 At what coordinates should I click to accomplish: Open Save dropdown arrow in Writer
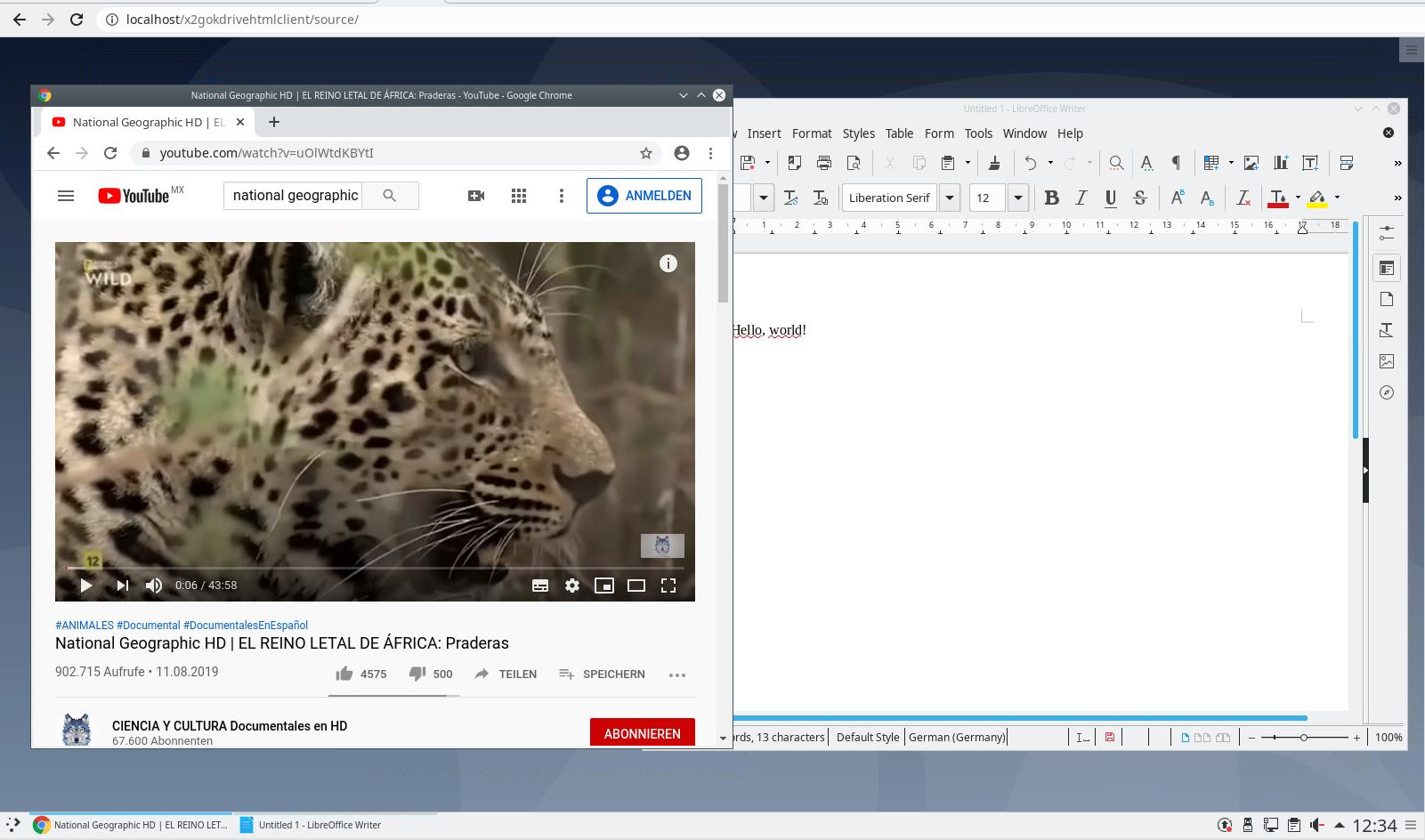point(767,163)
